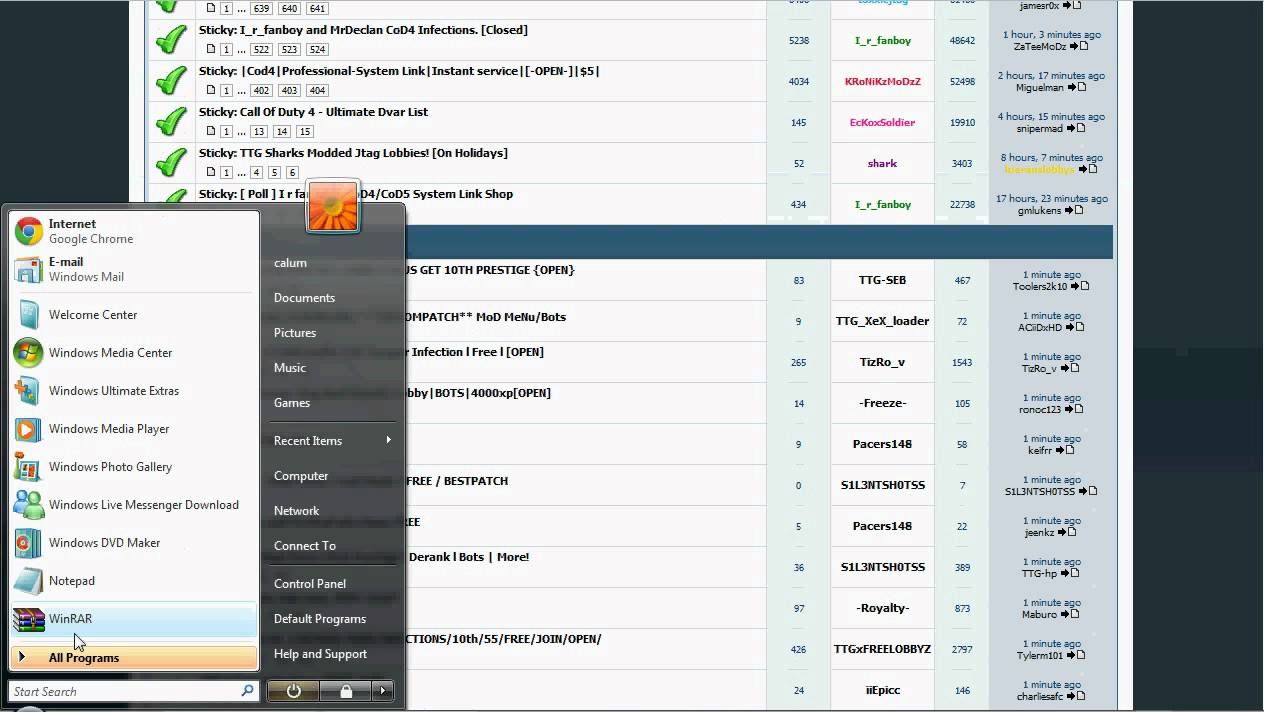Viewport: 1264px width, 712px height.
Task: View author TTG-SEB profile
Action: pos(883,280)
